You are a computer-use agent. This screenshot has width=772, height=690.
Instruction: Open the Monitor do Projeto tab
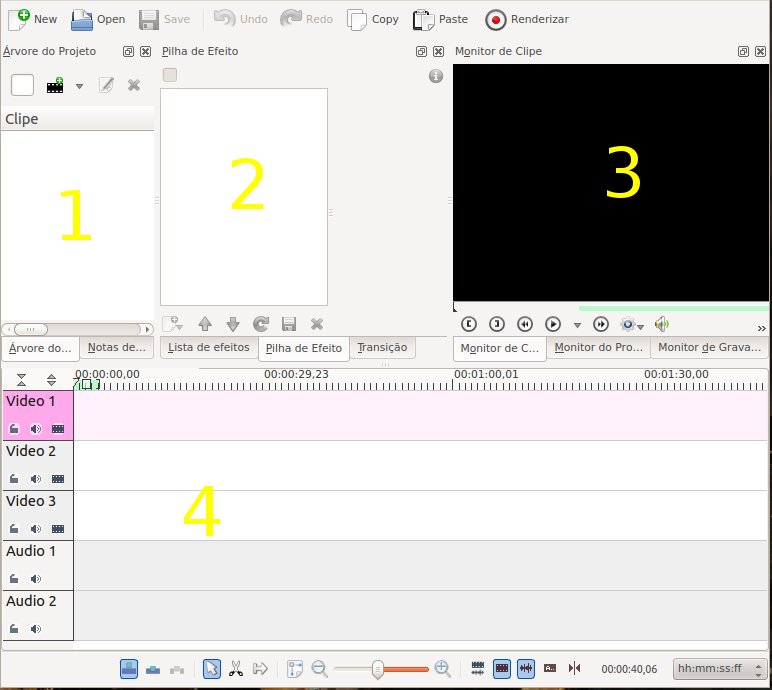pyautogui.click(x=598, y=348)
